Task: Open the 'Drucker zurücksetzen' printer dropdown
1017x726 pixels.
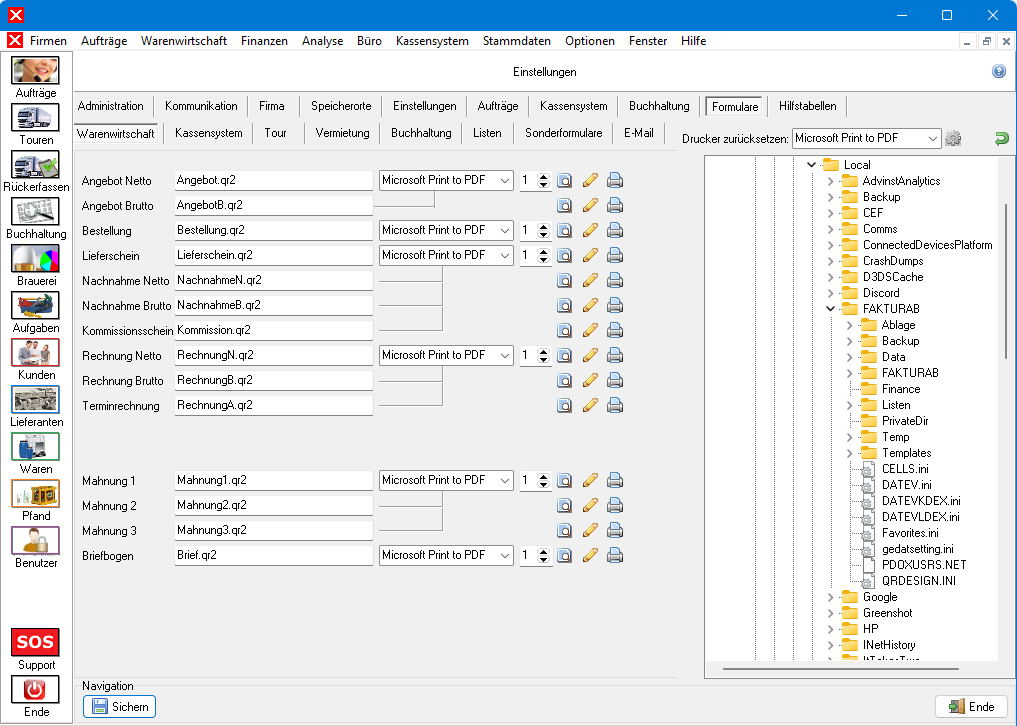Action: (932, 138)
